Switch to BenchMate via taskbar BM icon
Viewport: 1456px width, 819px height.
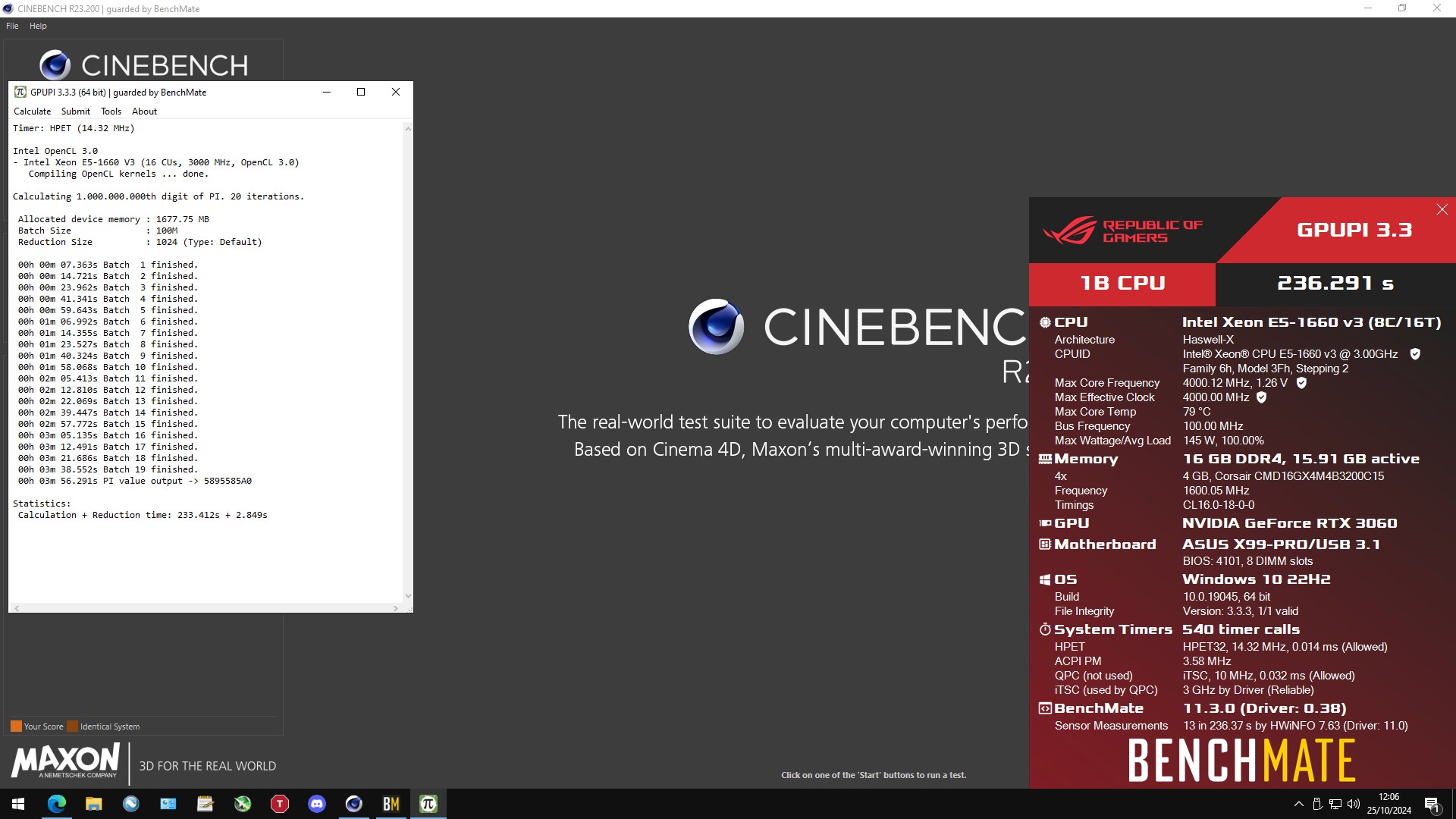(391, 804)
